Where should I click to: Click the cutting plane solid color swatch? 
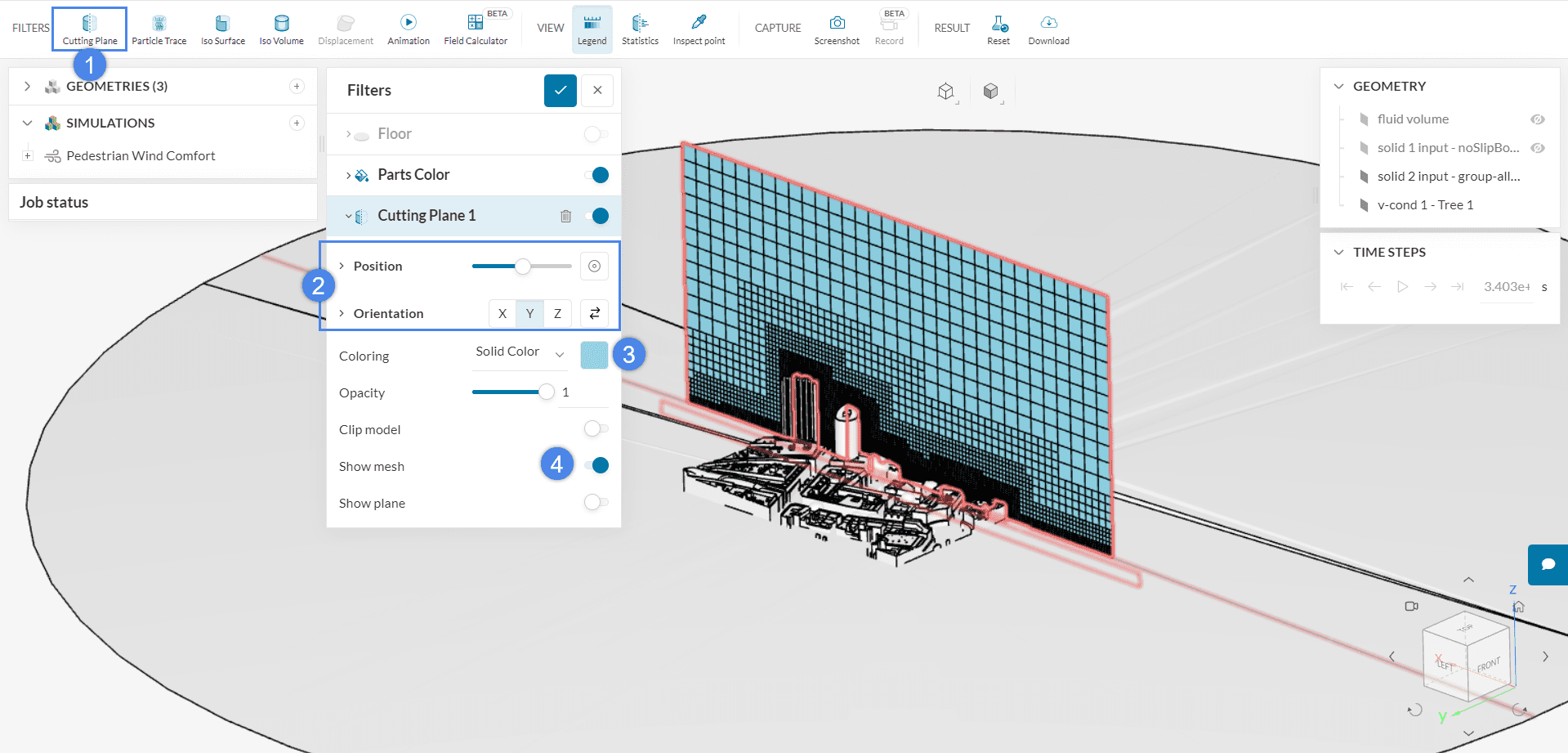pos(594,355)
